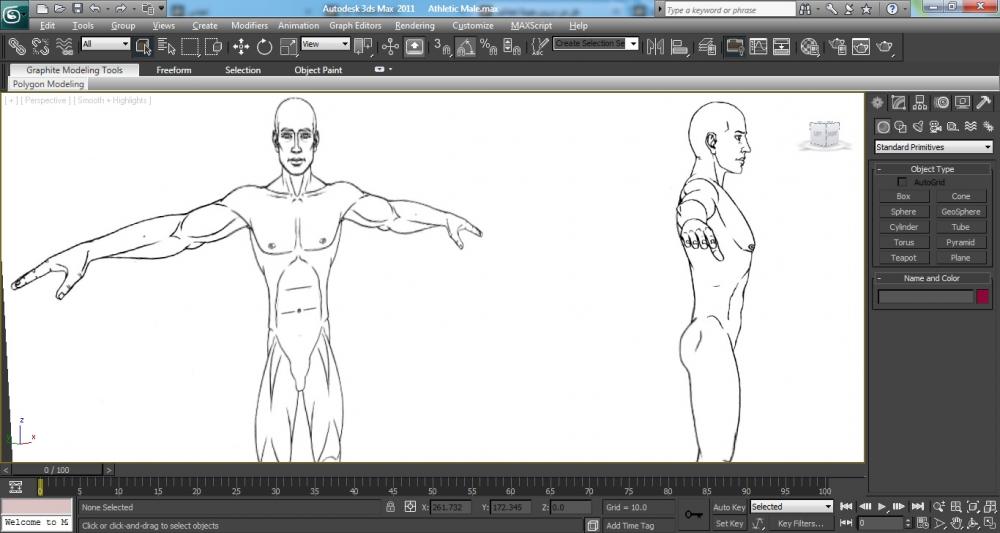This screenshot has width=1000, height=533.
Task: Switch to Lights category in Create panel
Action: pyautogui.click(x=918, y=127)
